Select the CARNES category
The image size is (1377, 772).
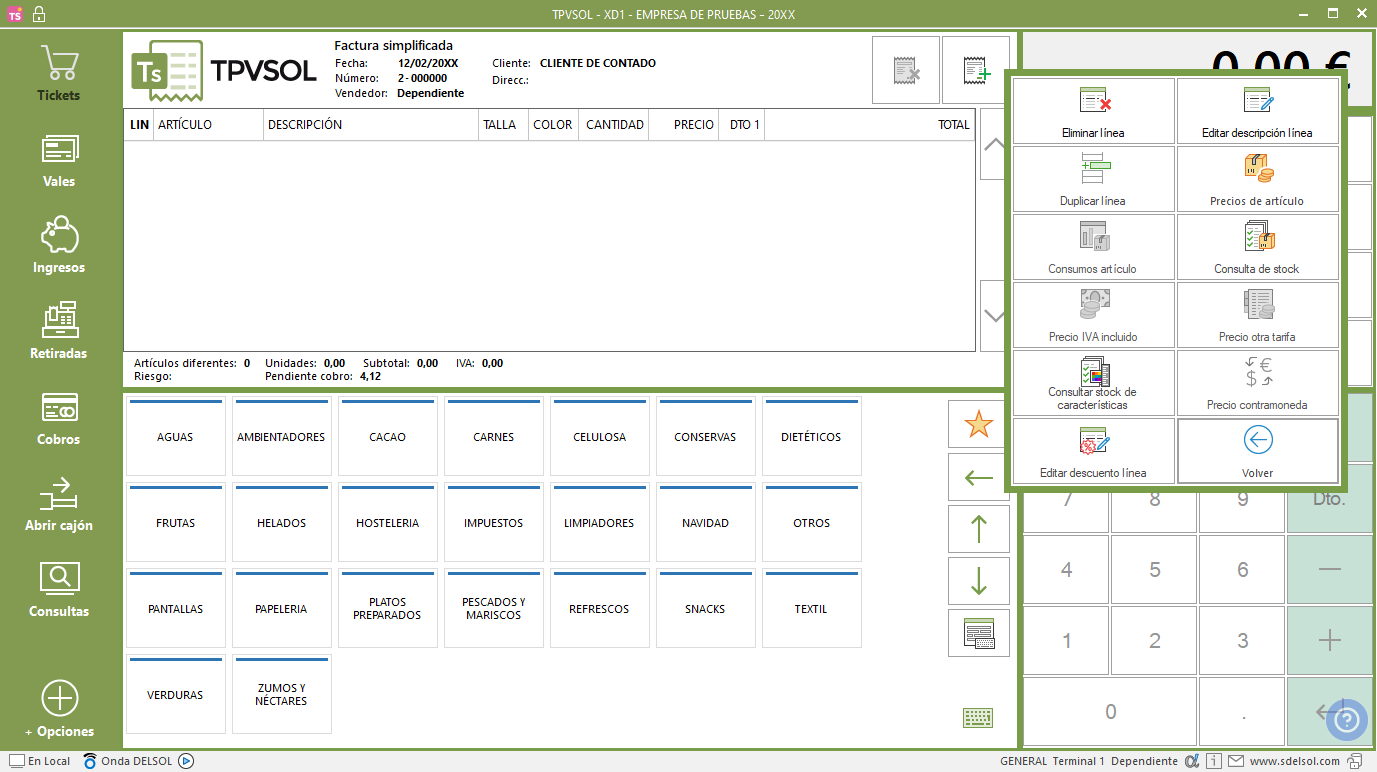point(493,437)
